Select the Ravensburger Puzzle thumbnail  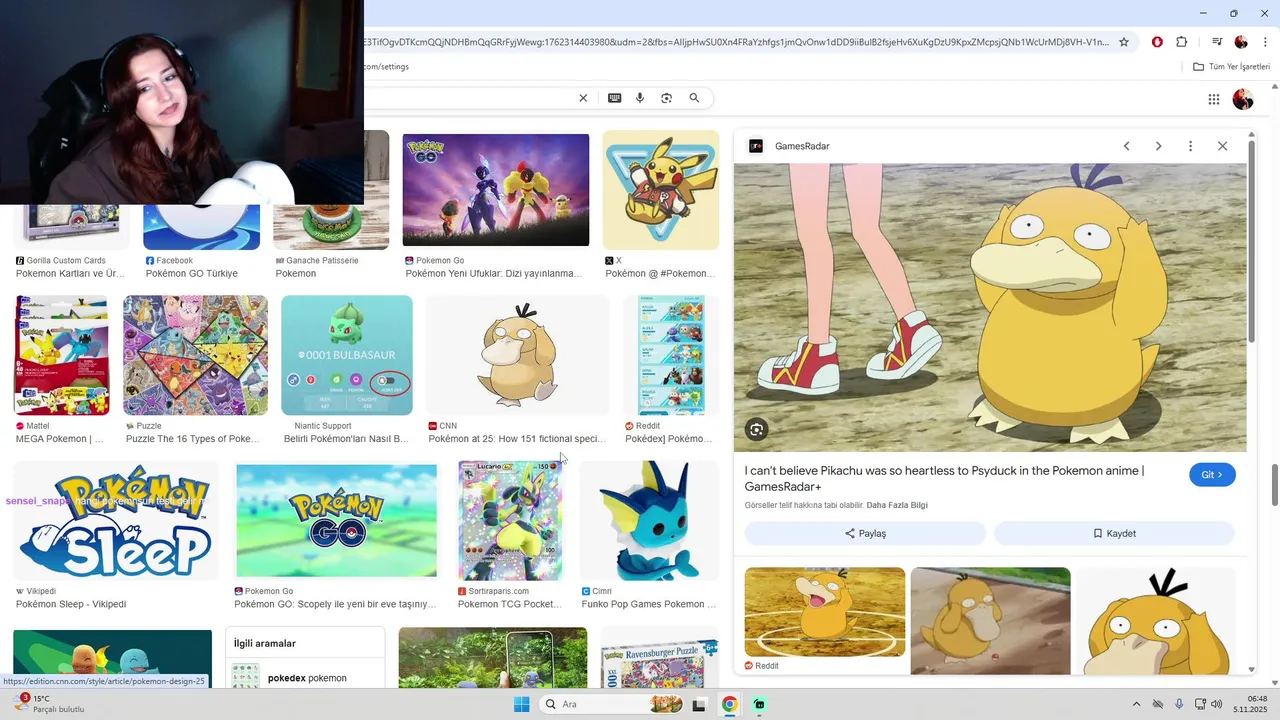coord(659,660)
